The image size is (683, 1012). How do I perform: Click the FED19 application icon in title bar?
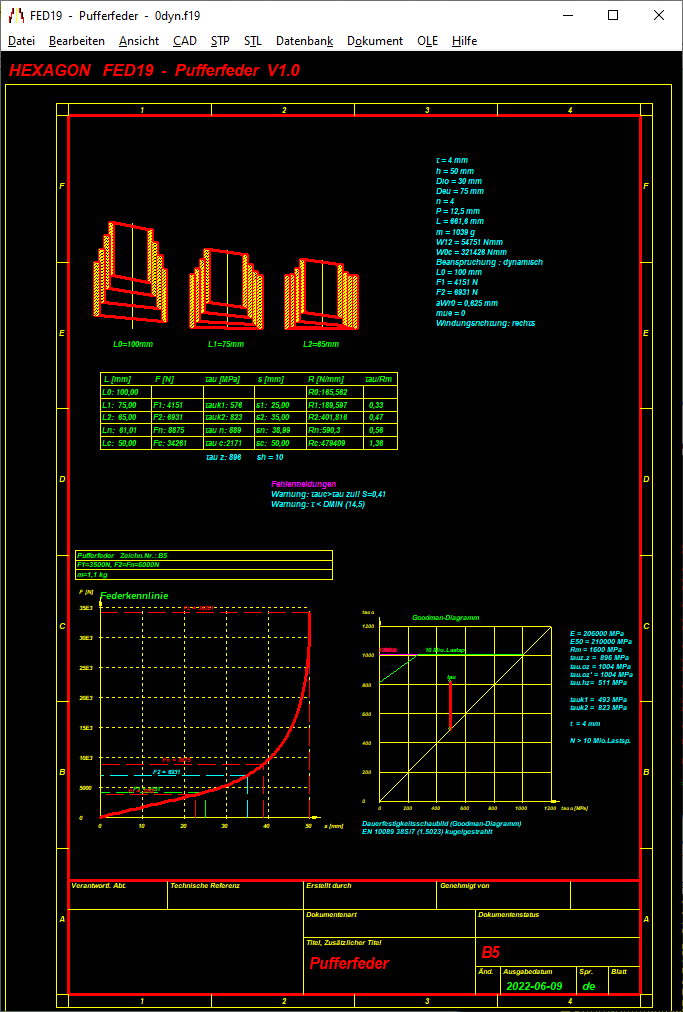tap(16, 16)
